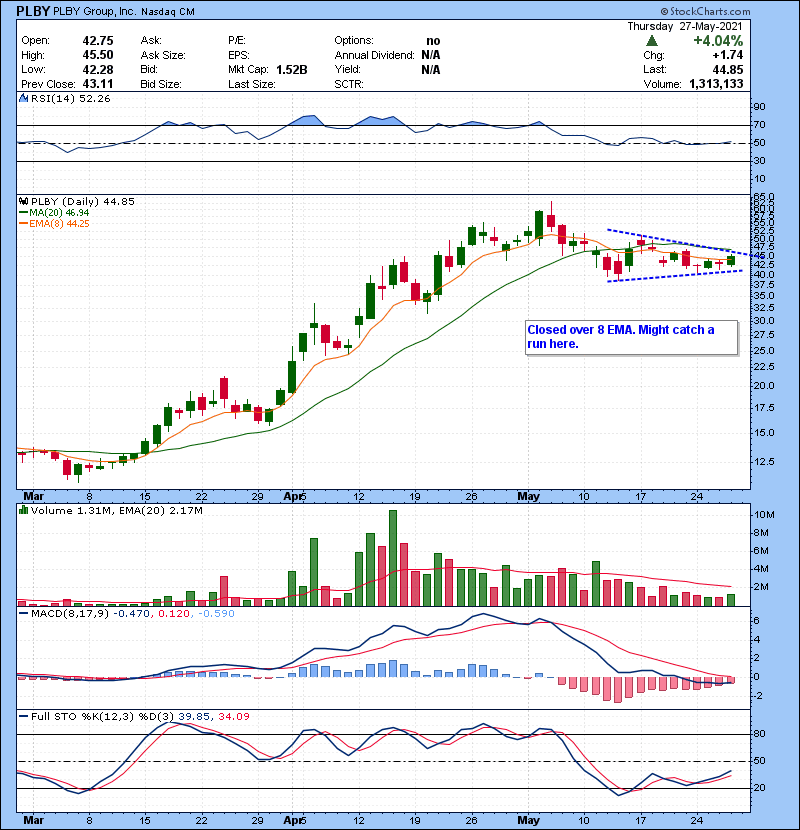Click the RSI(14) panel chart icon

pos(23,98)
